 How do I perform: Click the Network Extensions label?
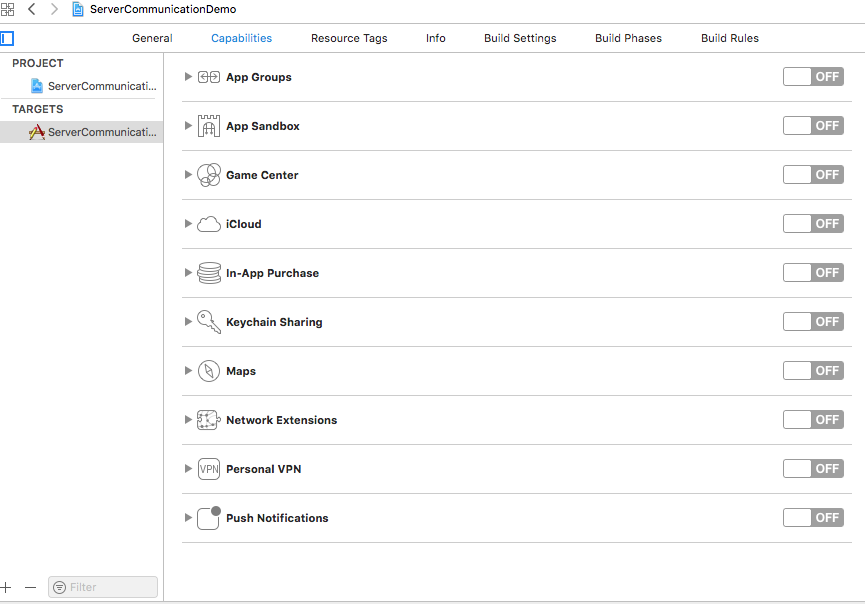tap(281, 420)
